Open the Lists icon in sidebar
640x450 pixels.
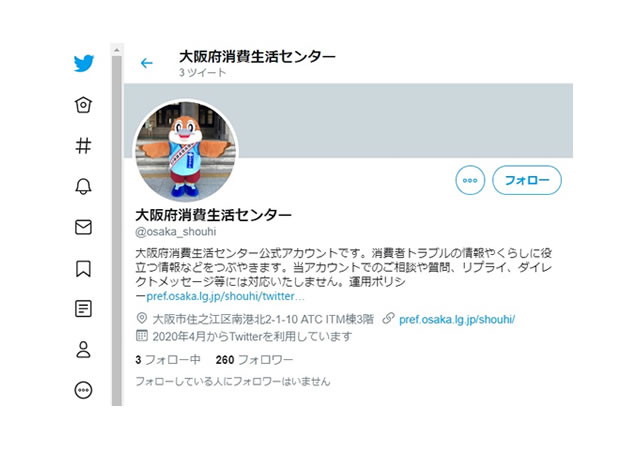83,309
